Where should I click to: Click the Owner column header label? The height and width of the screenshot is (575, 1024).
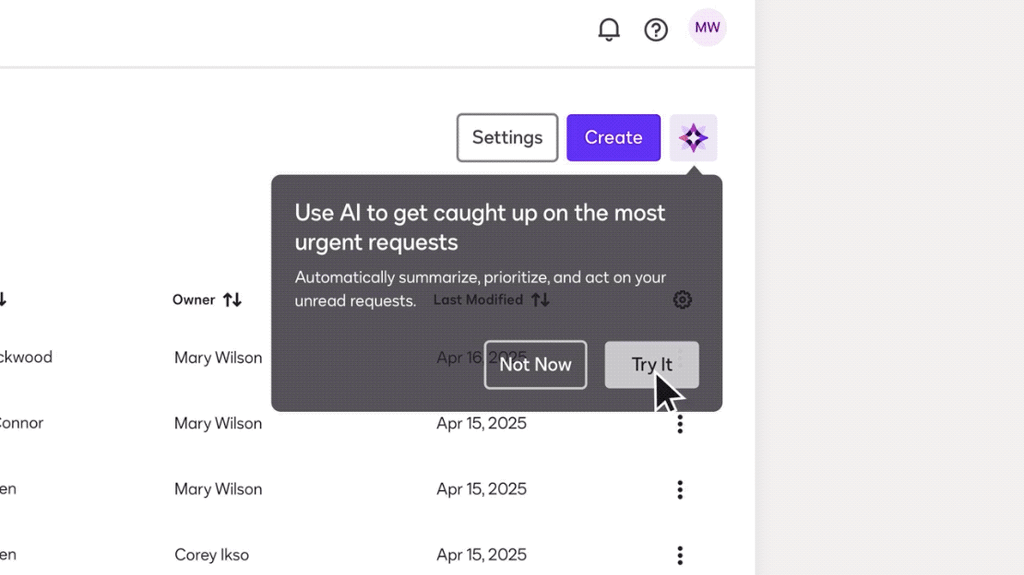(193, 300)
